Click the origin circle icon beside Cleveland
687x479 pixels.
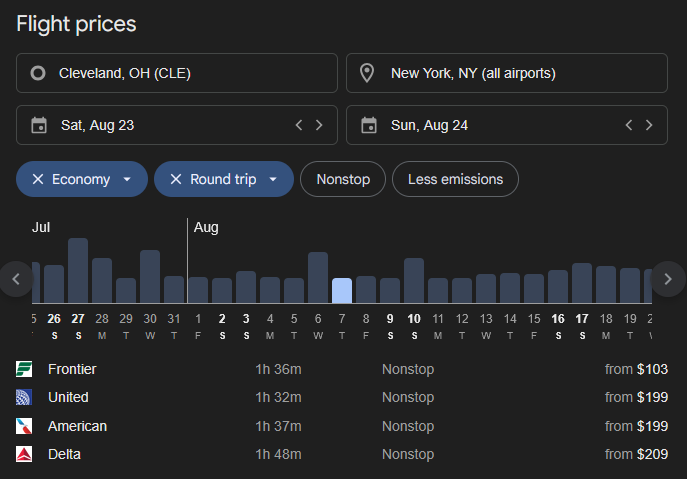[38, 73]
